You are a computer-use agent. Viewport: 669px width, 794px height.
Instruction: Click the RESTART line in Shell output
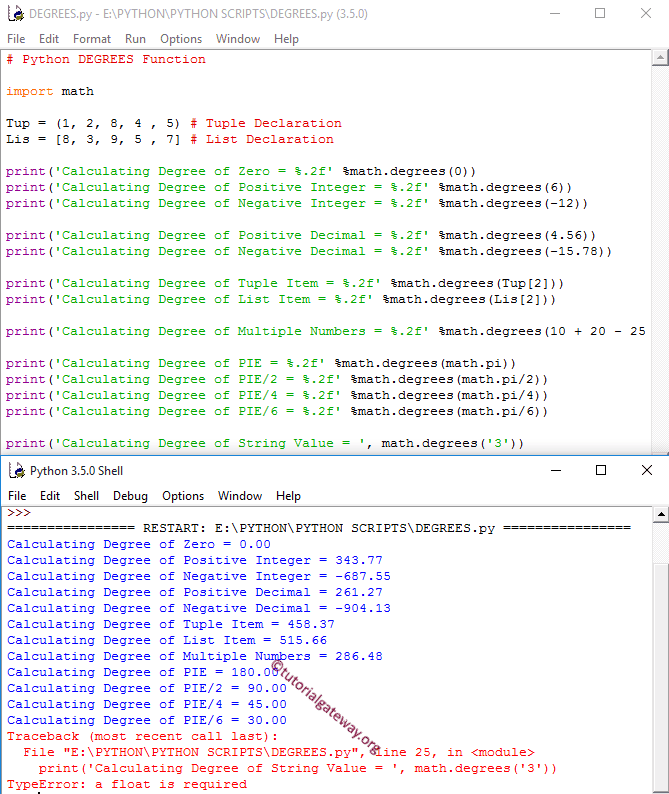pyautogui.click(x=319, y=529)
